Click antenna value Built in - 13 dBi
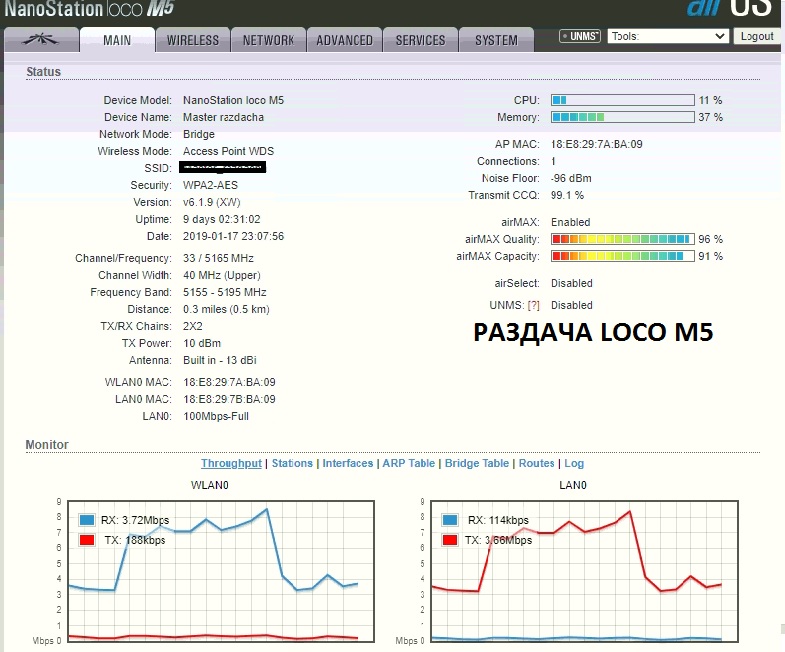Image resolution: width=785 pixels, height=652 pixels. click(220, 361)
